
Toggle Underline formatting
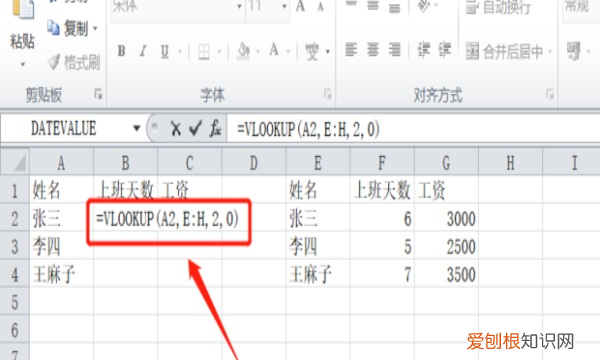tap(165, 51)
